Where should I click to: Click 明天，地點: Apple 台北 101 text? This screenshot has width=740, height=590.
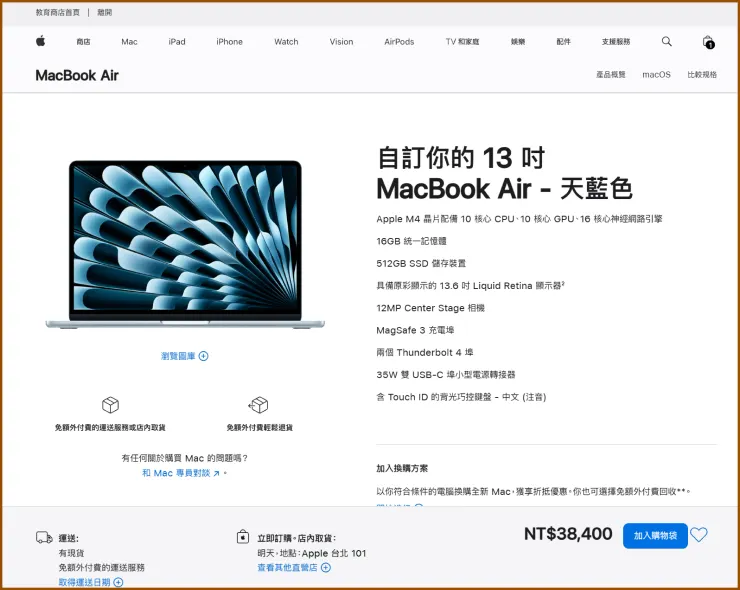click(311, 553)
